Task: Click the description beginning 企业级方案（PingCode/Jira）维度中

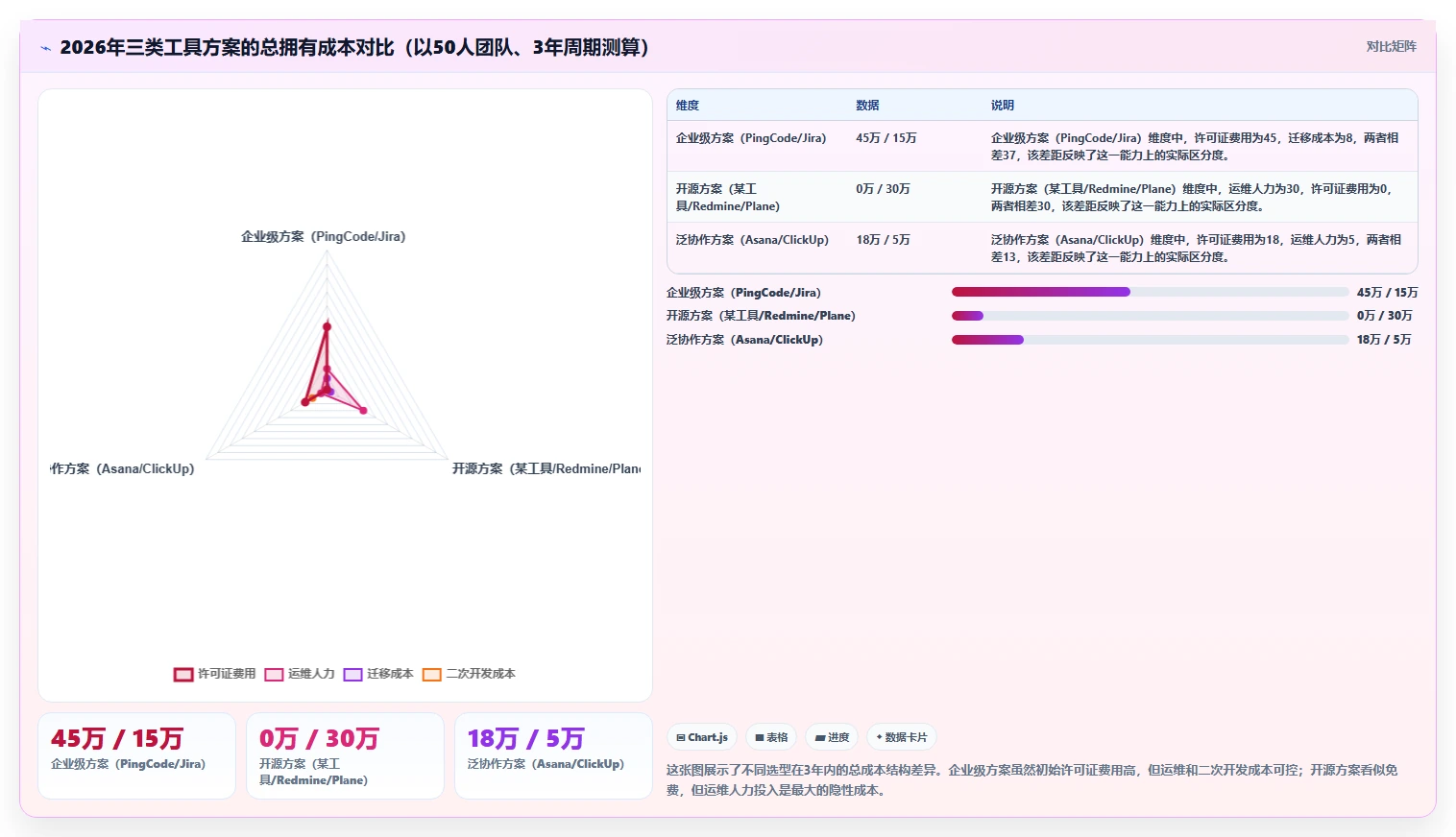Action: click(1195, 147)
